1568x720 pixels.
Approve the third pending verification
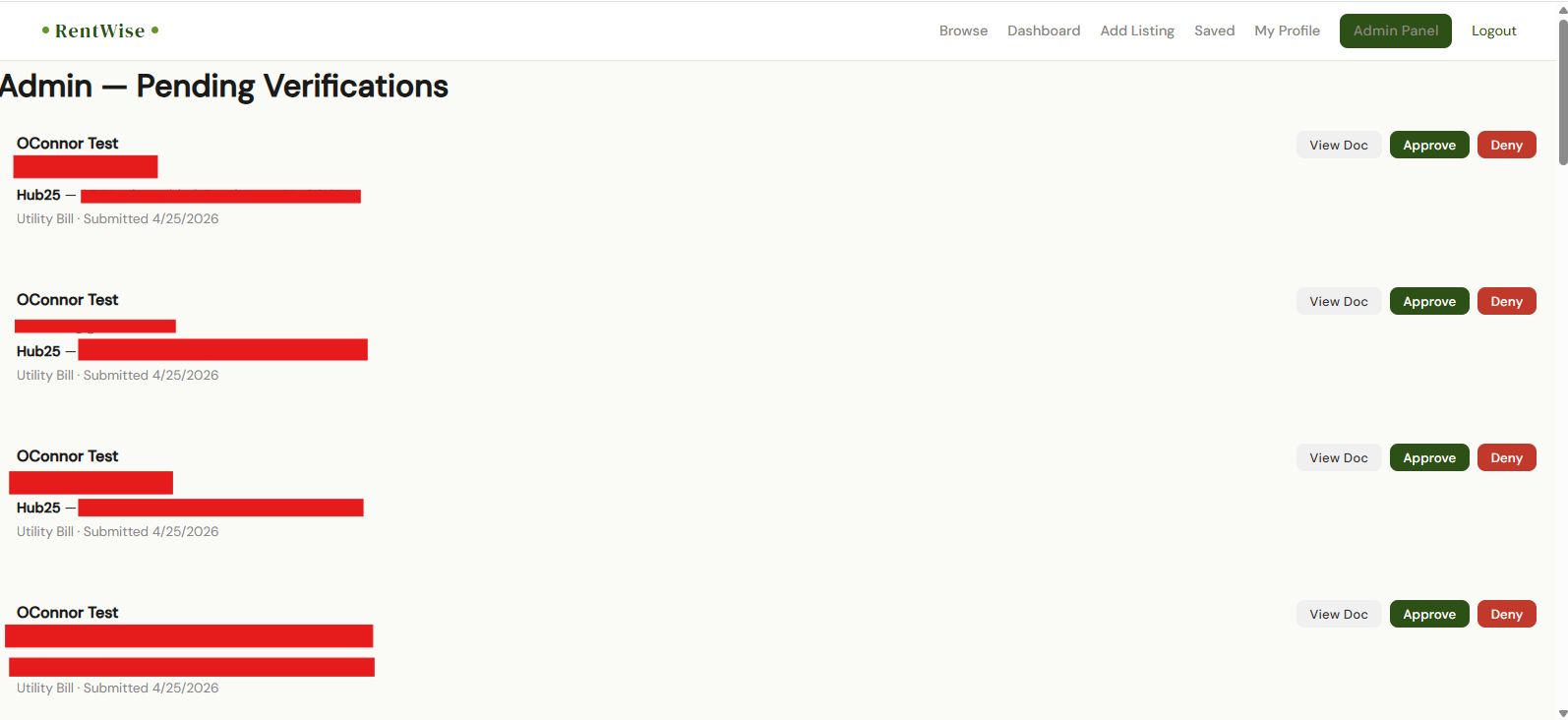coord(1429,457)
